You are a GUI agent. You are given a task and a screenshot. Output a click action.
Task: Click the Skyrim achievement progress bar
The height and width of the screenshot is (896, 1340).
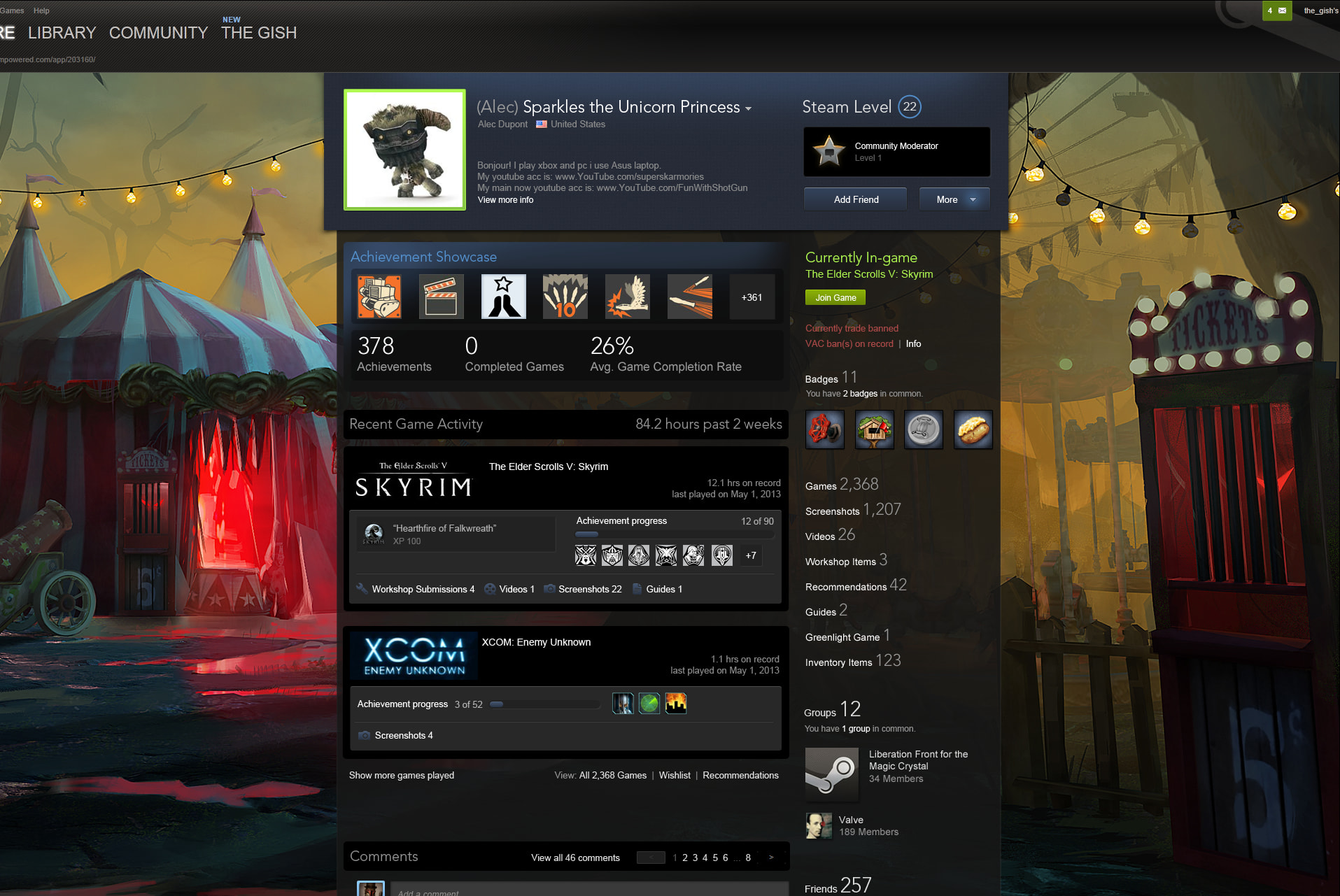[x=675, y=534]
